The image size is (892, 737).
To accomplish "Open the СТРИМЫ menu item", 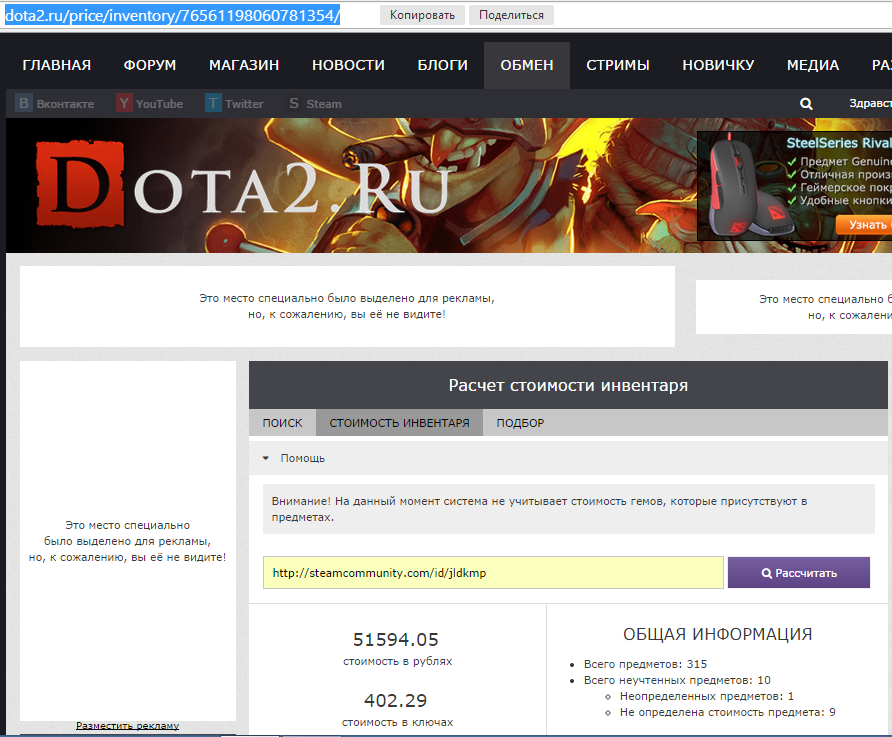I will click(618, 65).
